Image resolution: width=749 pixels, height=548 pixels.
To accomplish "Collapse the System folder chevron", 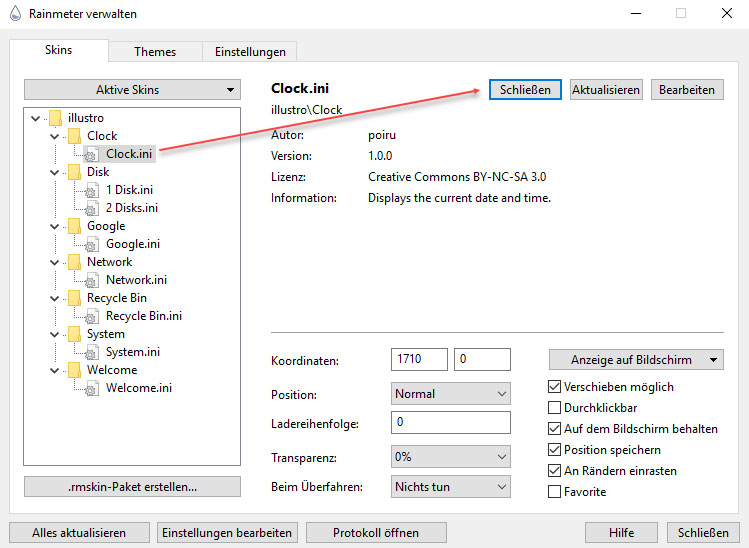I will [54, 334].
